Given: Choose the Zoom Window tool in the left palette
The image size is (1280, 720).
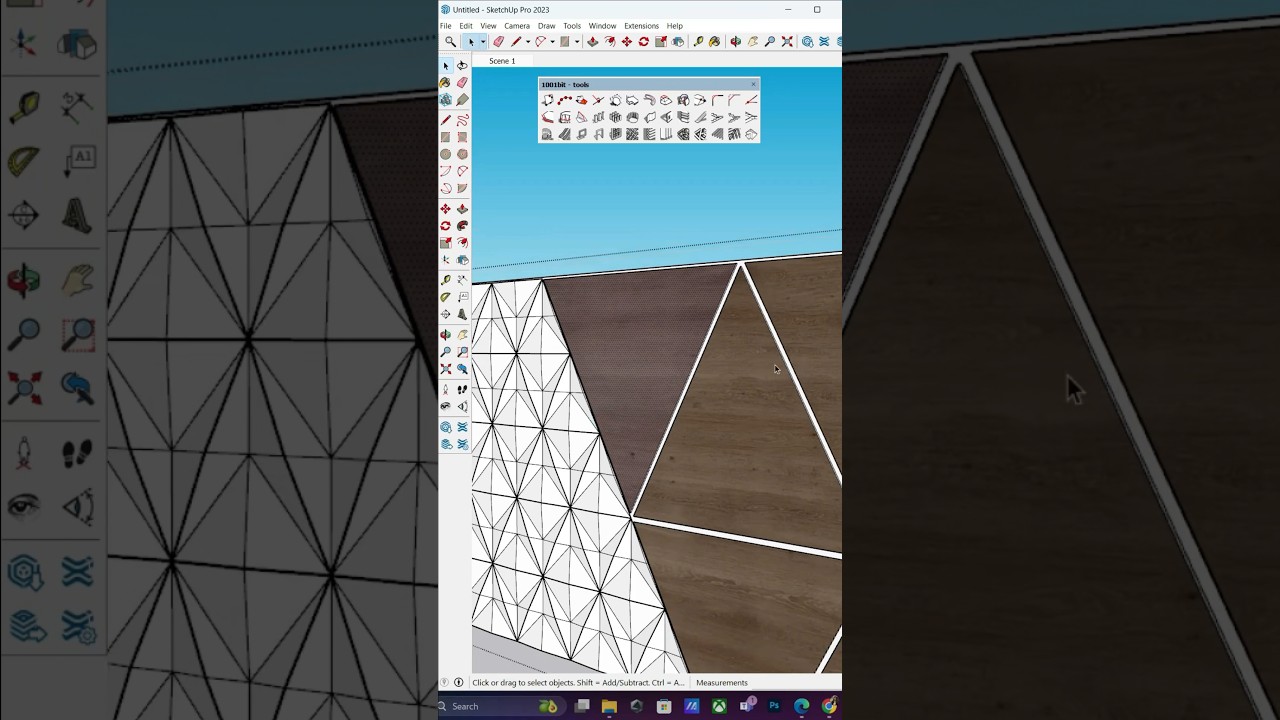Looking at the screenshot, I should coord(462,351).
